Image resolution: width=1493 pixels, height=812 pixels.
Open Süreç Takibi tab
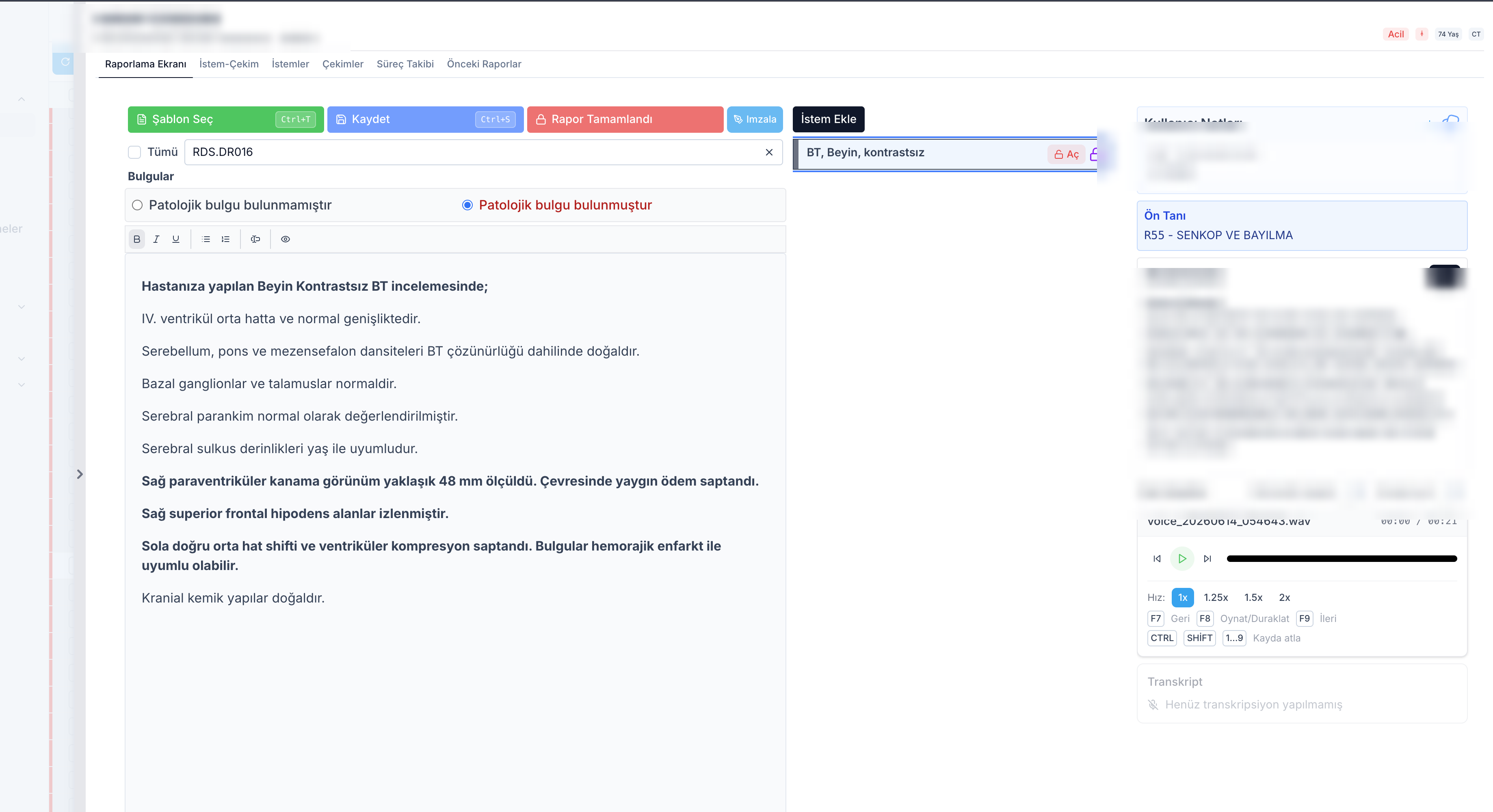point(405,64)
